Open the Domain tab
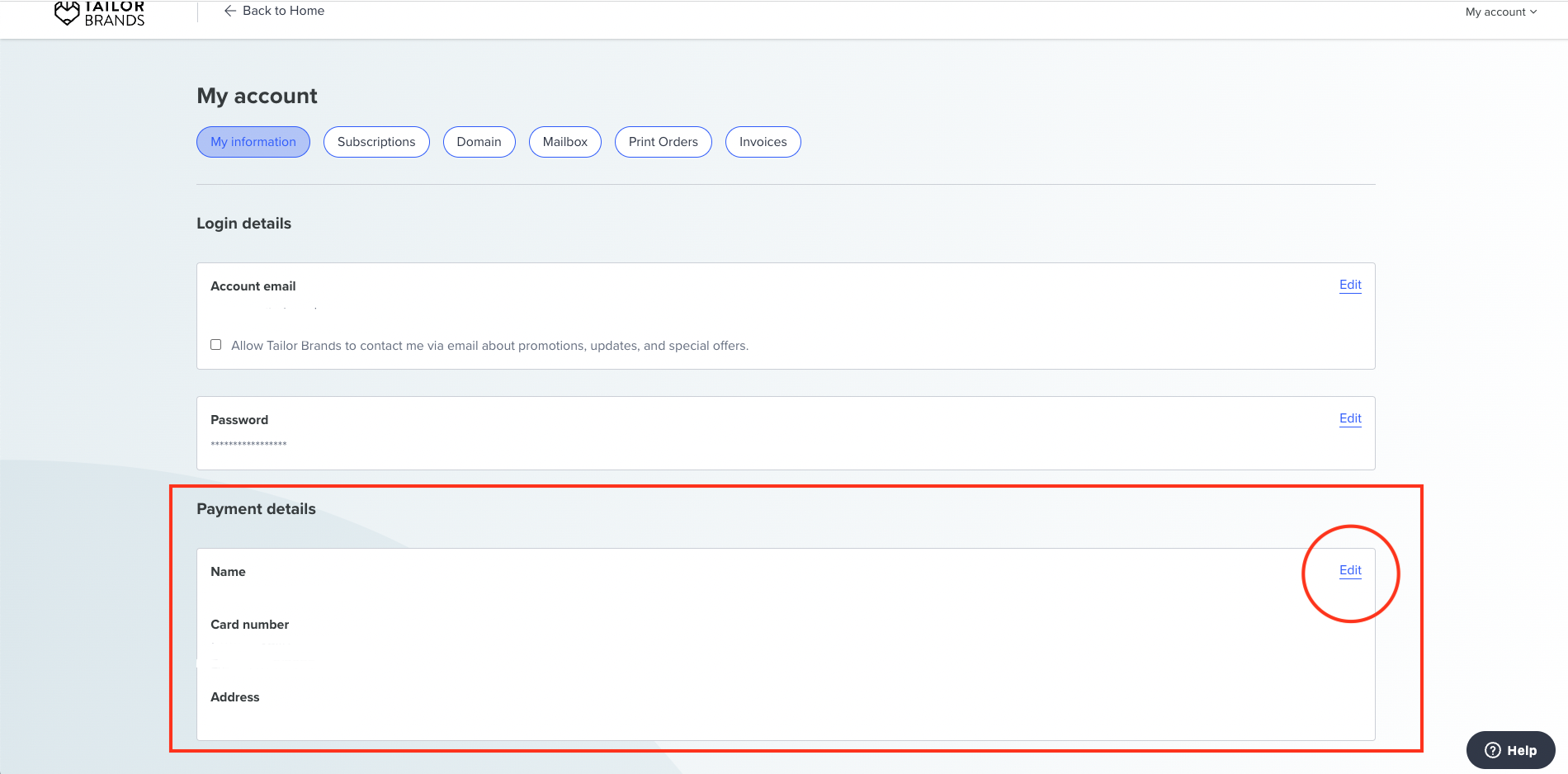This screenshot has height=774, width=1568. (x=479, y=142)
